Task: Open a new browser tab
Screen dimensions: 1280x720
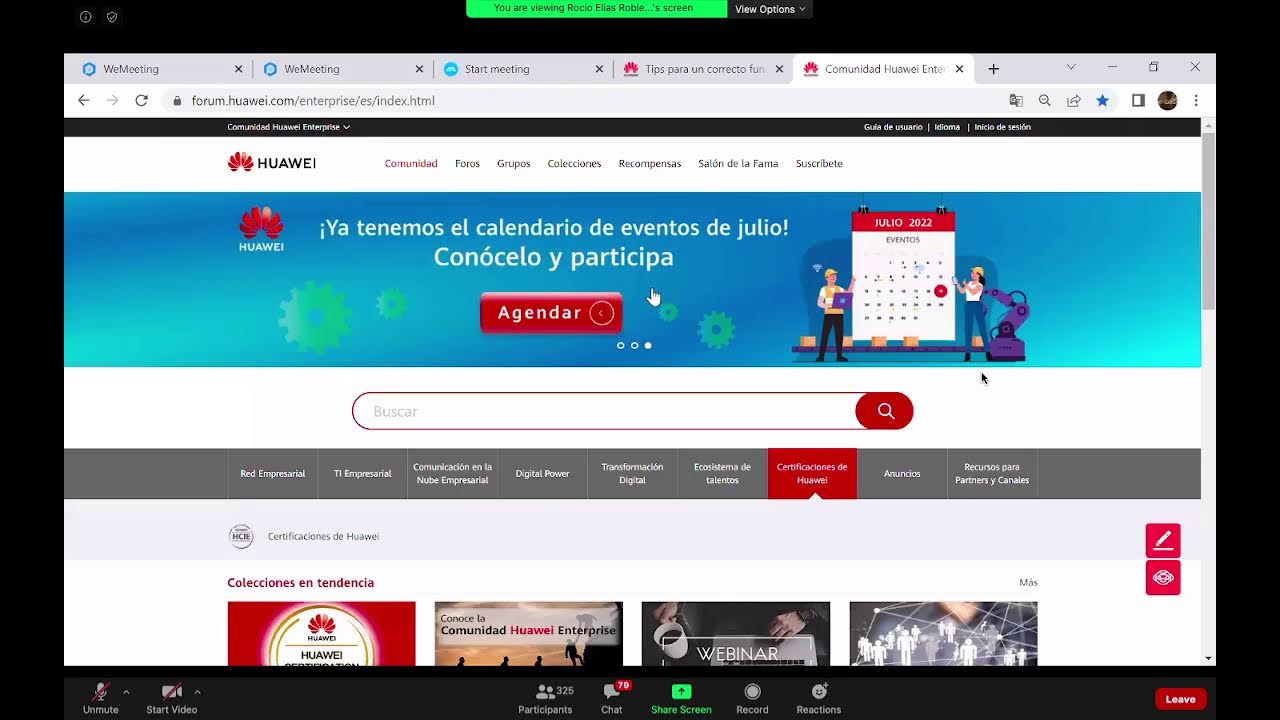Action: (x=993, y=69)
